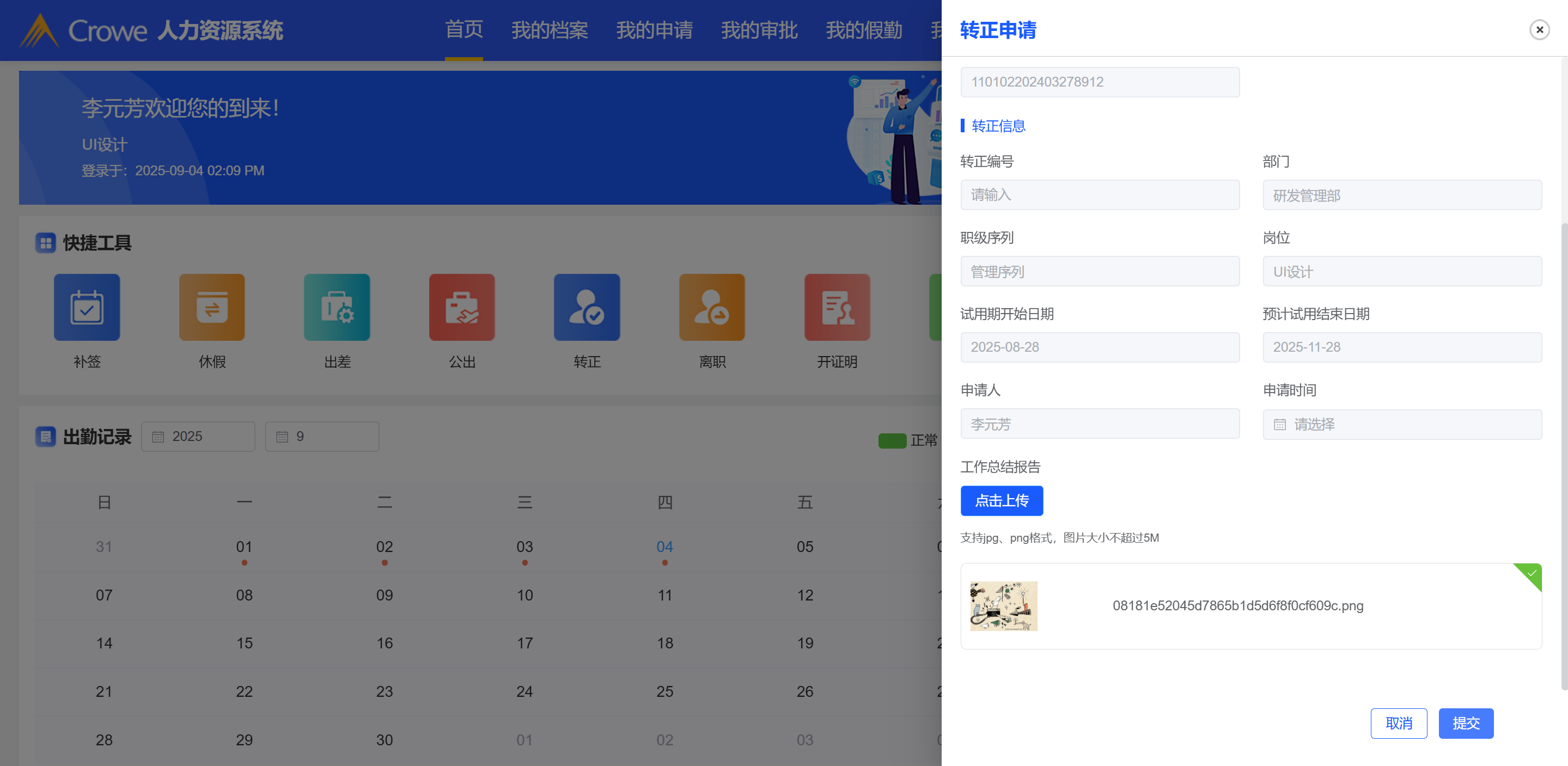This screenshot has width=1568, height=766.
Task: Click the 离职 resignation icon
Action: 712,307
